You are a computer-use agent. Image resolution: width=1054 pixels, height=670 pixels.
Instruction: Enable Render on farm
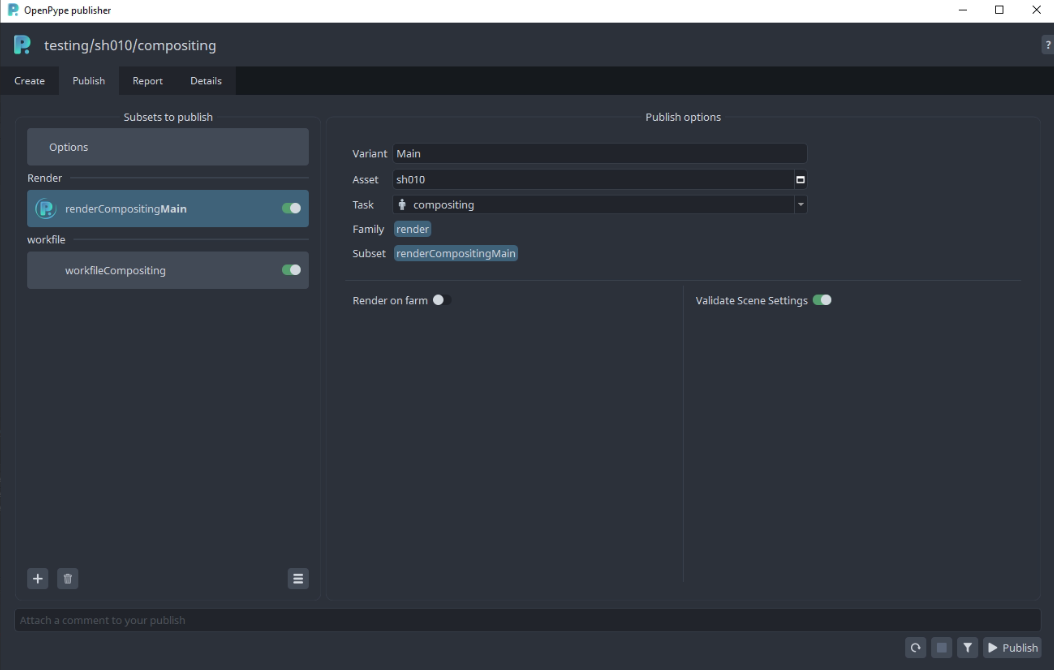coord(441,299)
